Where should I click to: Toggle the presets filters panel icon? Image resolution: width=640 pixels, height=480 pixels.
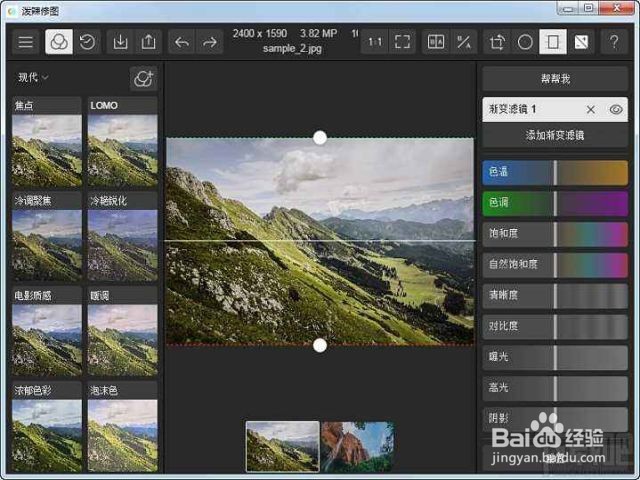click(x=59, y=42)
